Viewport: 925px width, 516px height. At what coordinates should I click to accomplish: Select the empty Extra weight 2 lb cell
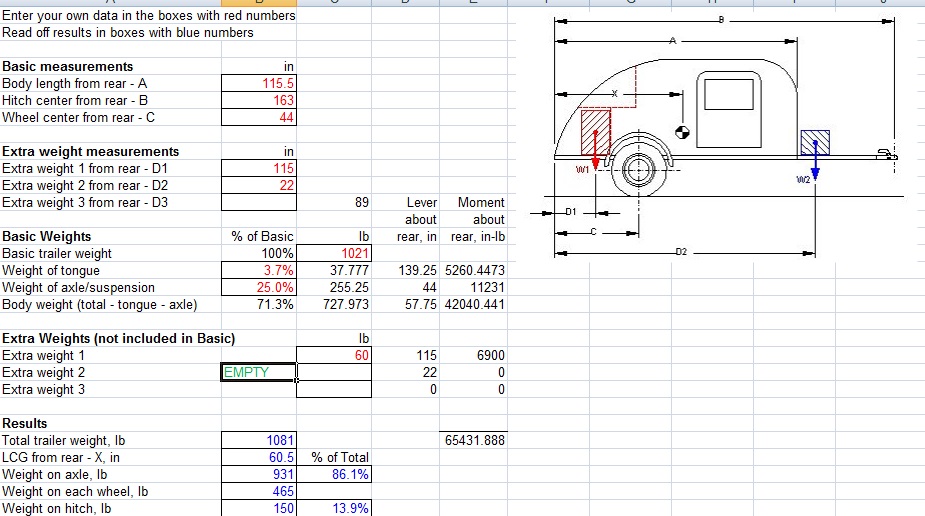coord(334,372)
